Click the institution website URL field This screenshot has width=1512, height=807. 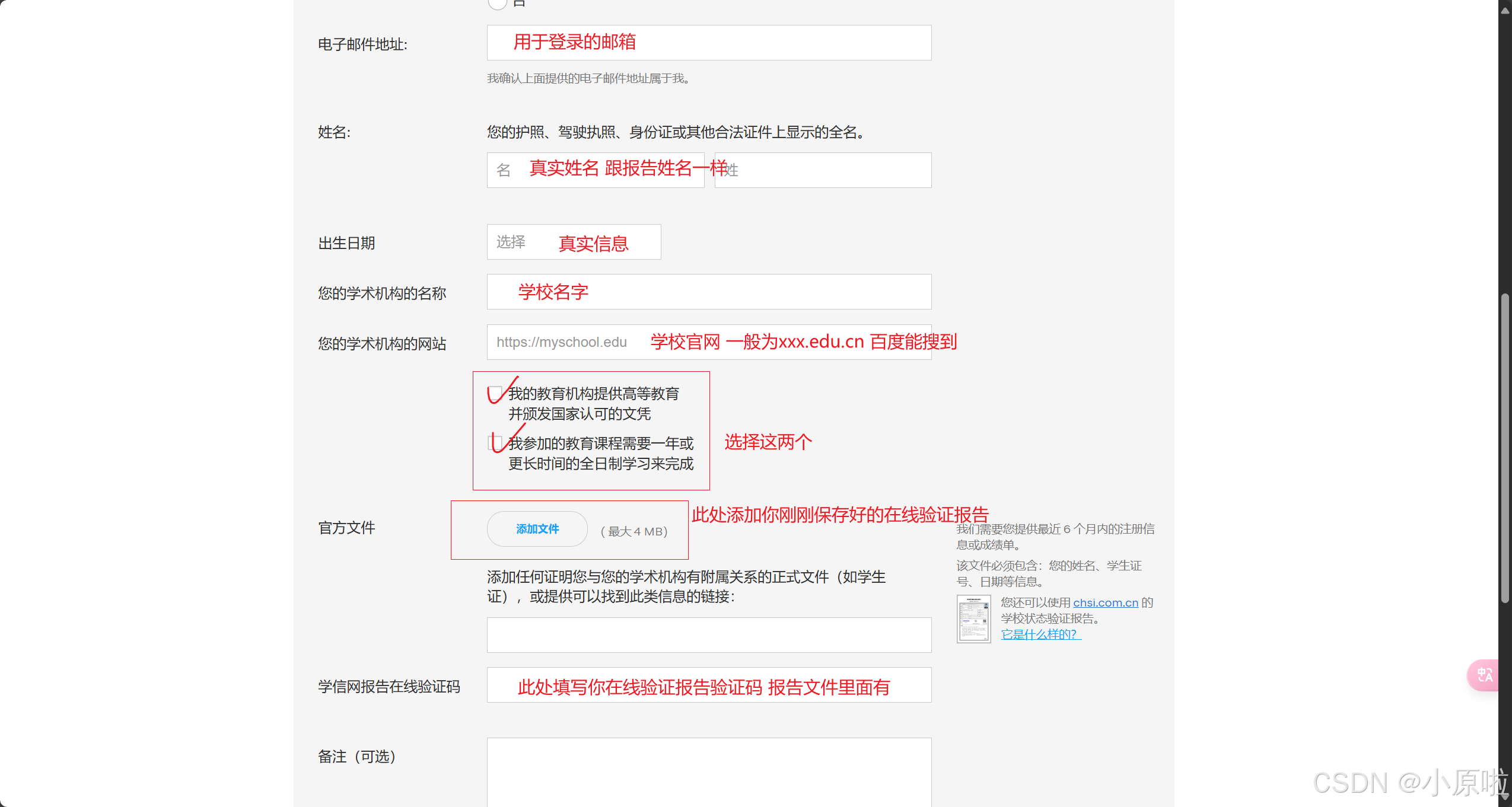(708, 342)
